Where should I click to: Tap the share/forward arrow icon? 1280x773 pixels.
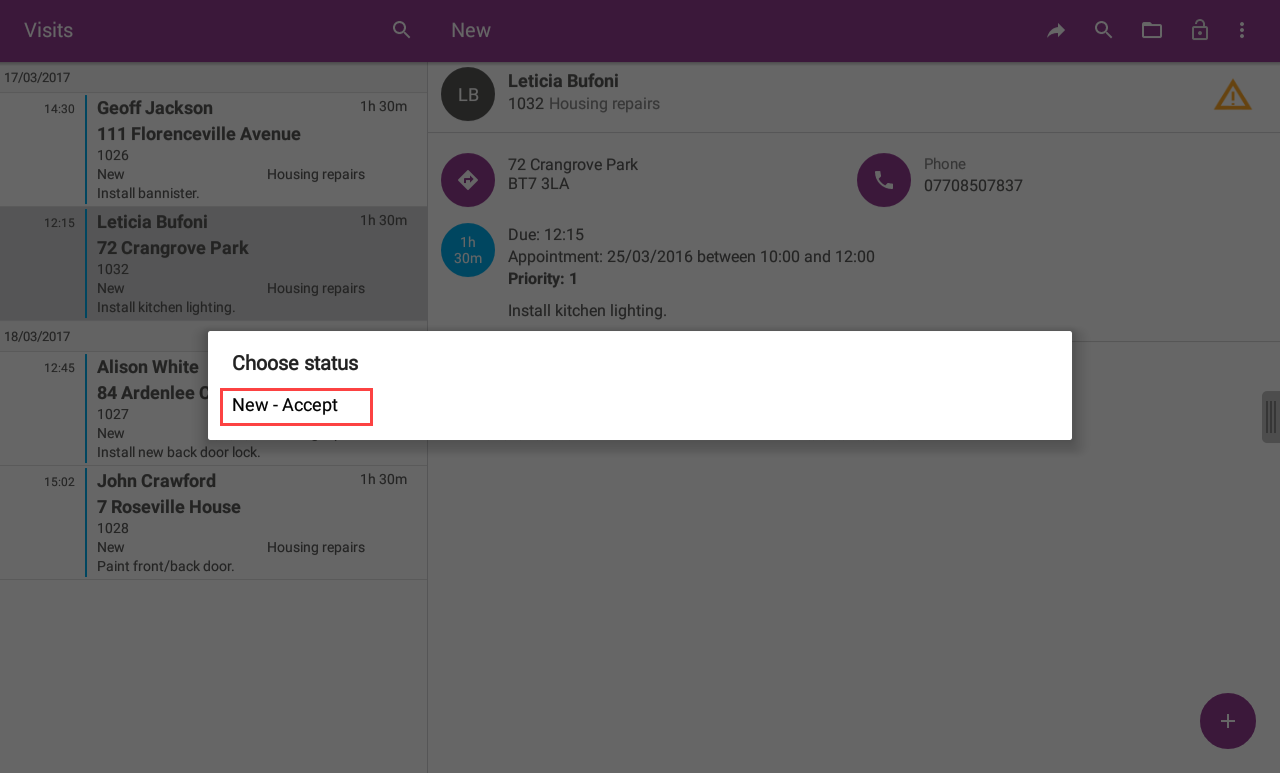pyautogui.click(x=1056, y=30)
